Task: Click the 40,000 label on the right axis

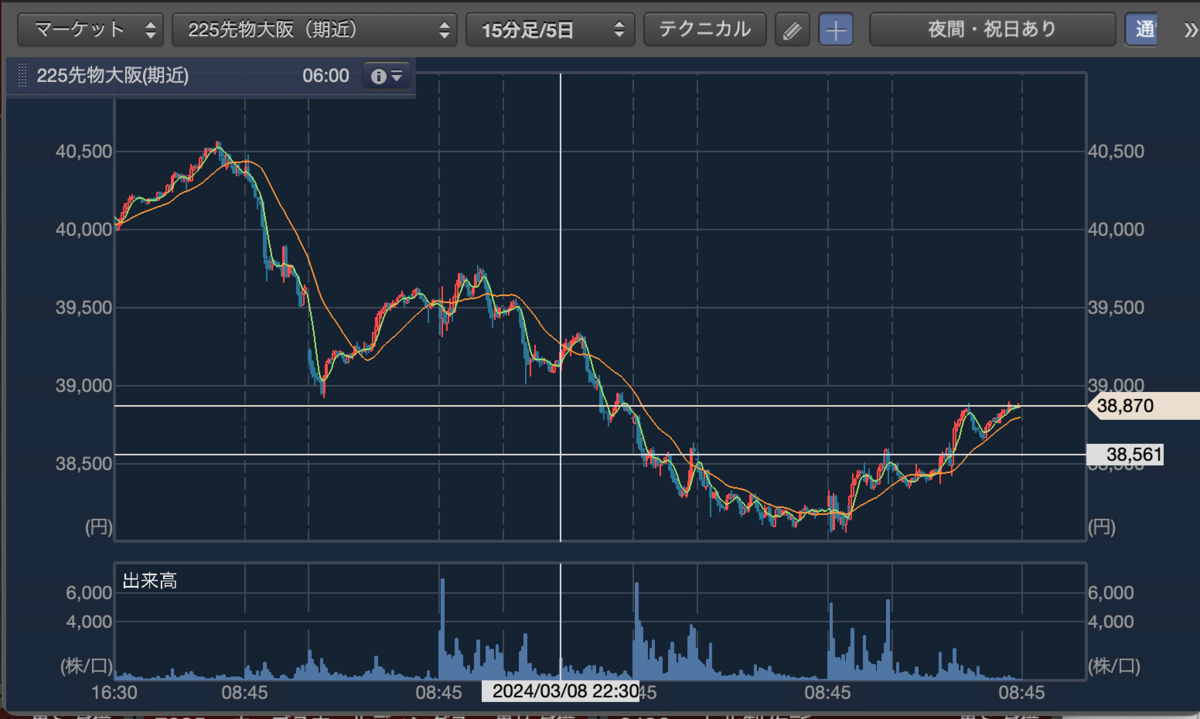Action: pos(1115,229)
